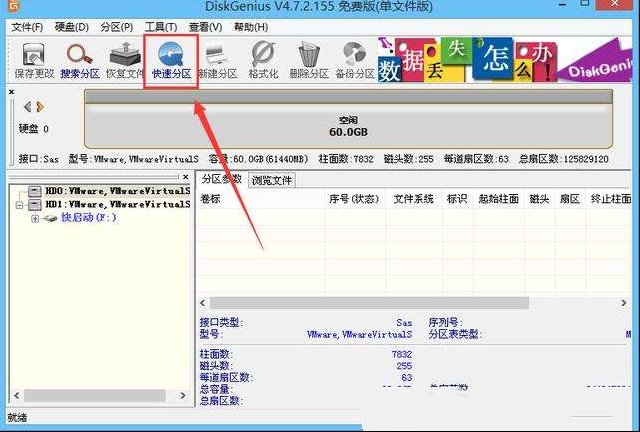Click partition table scrollbar left arrow
Image resolution: width=640 pixels, height=432 pixels.
(203, 303)
